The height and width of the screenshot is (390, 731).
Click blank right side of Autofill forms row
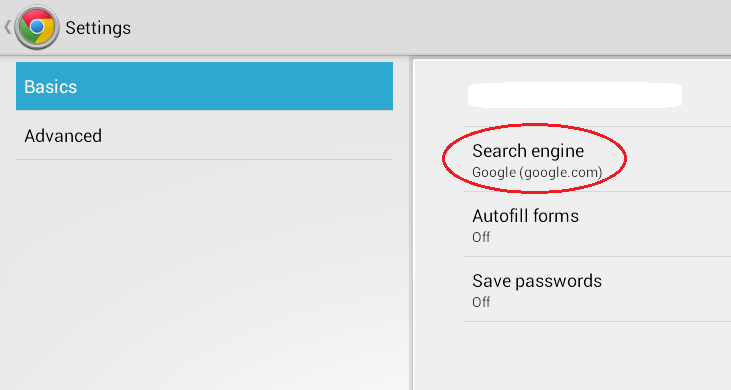(657, 224)
